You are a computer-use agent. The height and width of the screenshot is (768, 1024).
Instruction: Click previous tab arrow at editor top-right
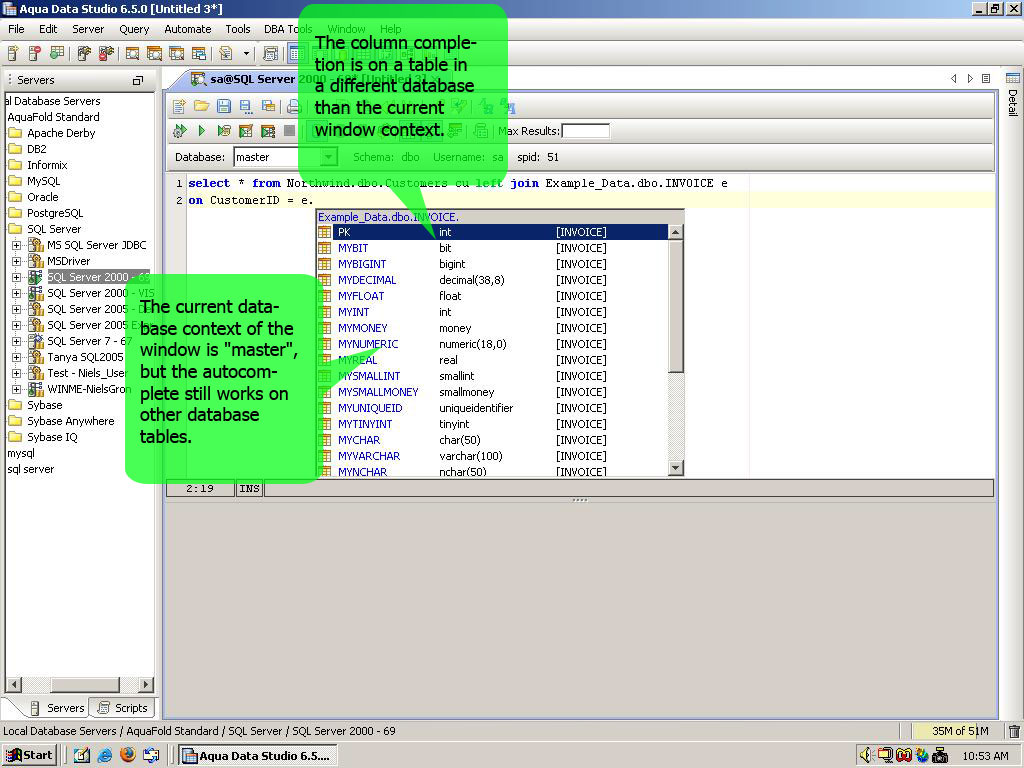tap(954, 78)
